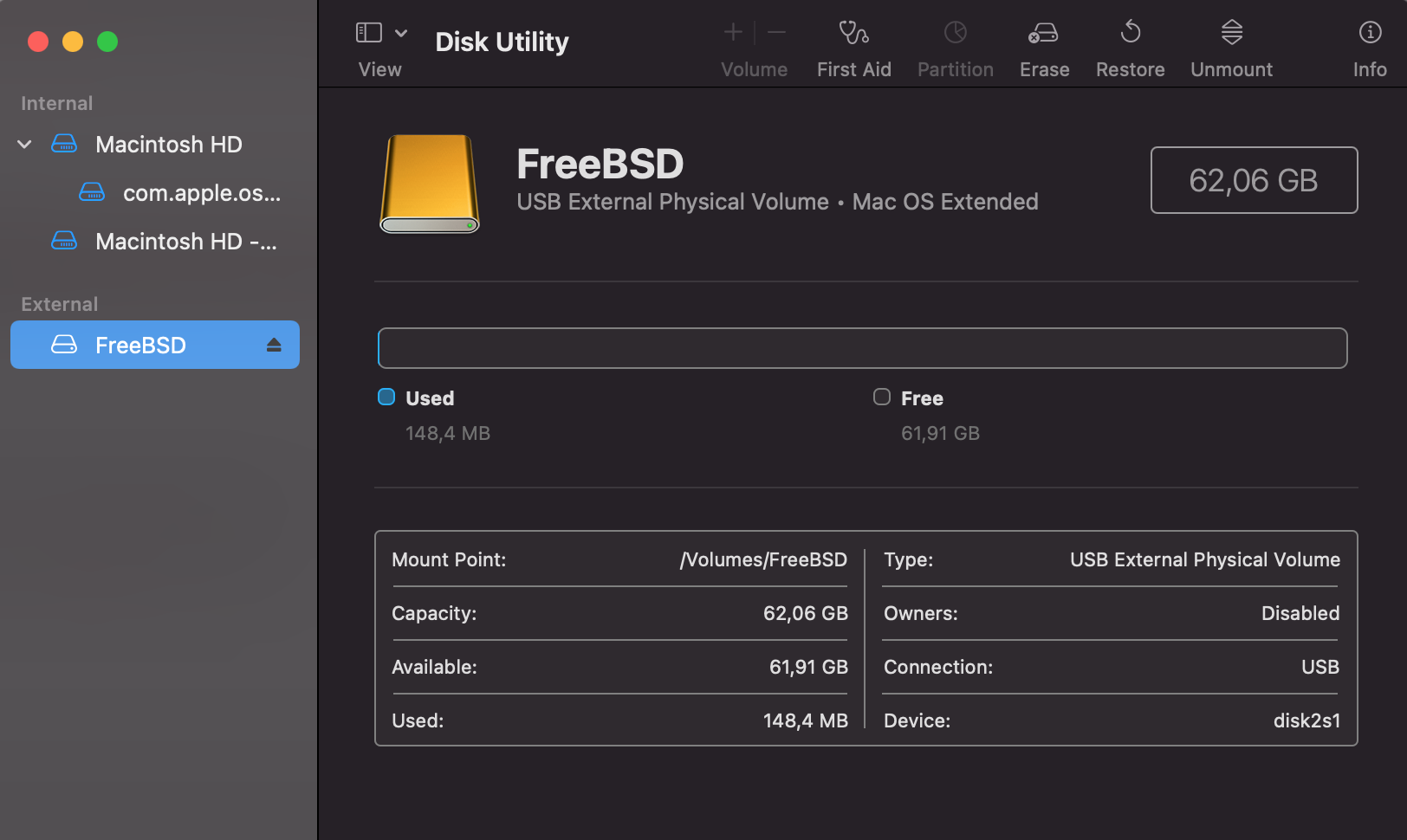The image size is (1407, 840).
Task: Click the Macintosh HD drive icon
Action: 64,144
